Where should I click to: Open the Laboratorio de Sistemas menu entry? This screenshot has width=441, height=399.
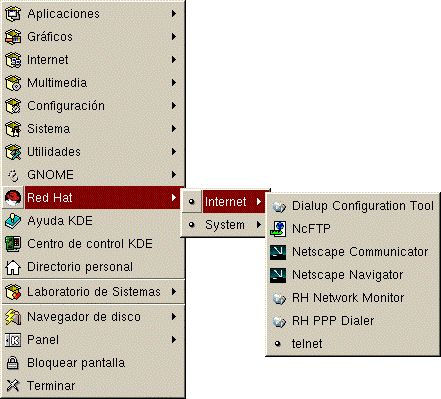(93, 292)
